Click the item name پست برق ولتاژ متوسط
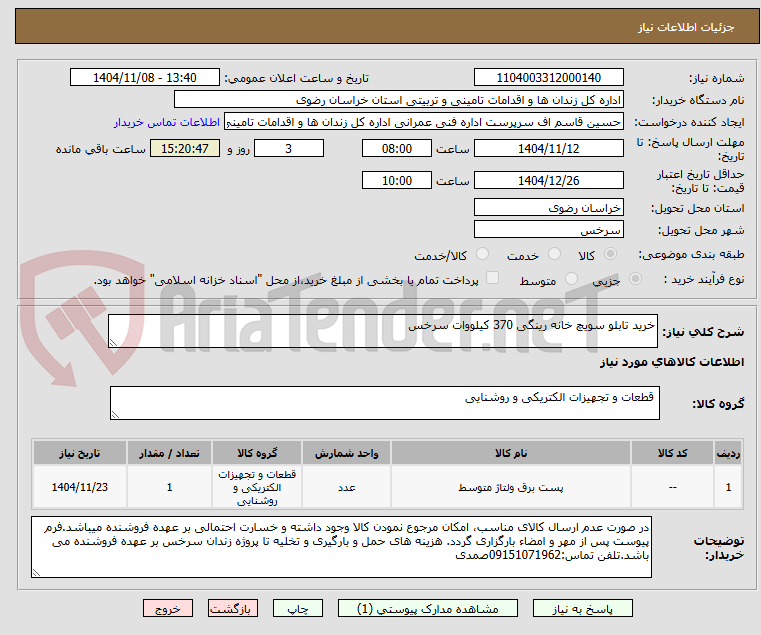761x635 pixels. point(511,487)
